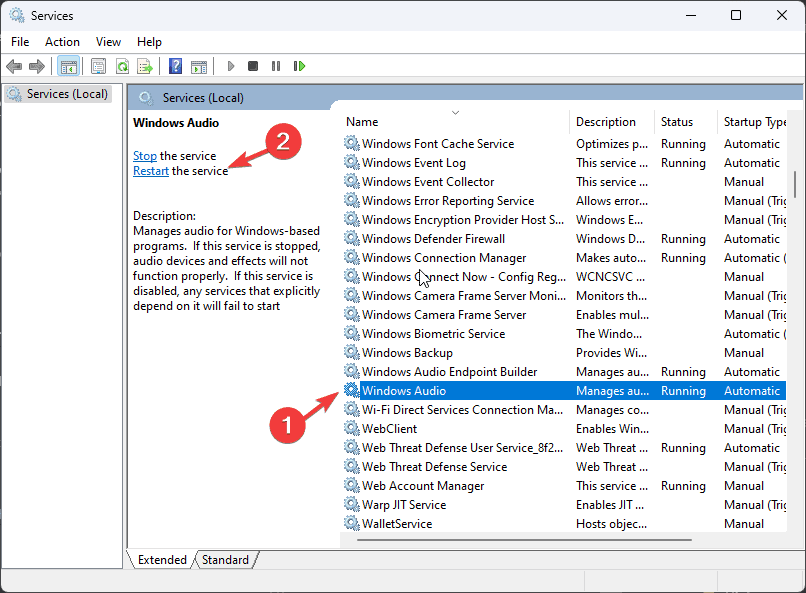Click the Stop the service link
Image resolution: width=806 pixels, height=593 pixels.
pyautogui.click(x=144, y=156)
